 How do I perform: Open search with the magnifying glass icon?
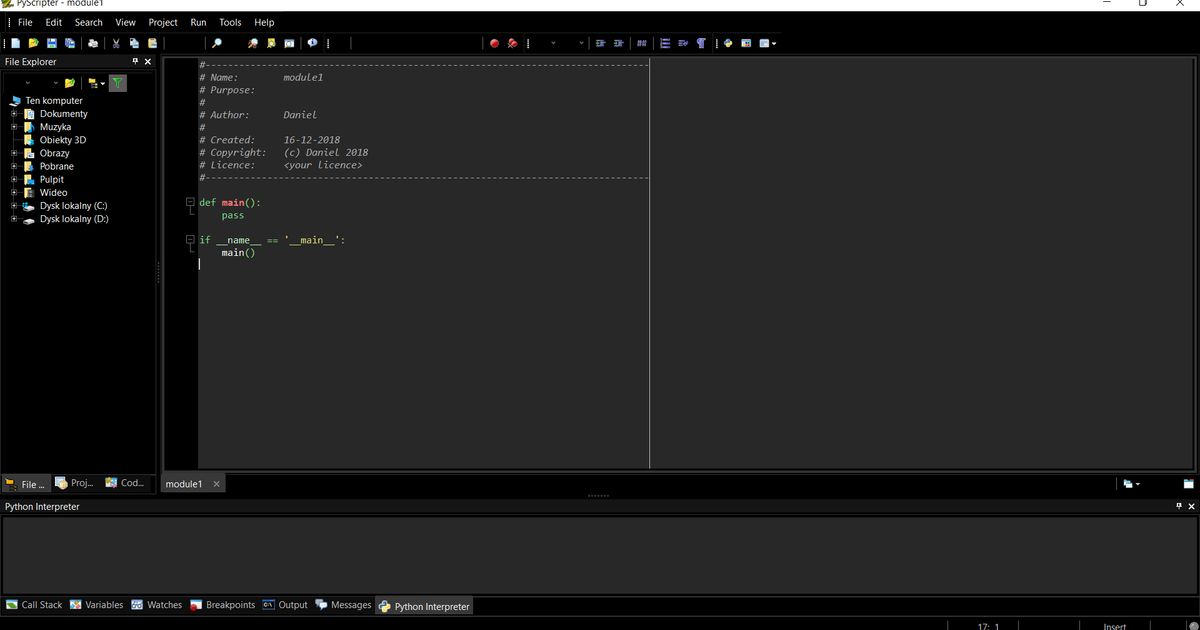pos(216,43)
